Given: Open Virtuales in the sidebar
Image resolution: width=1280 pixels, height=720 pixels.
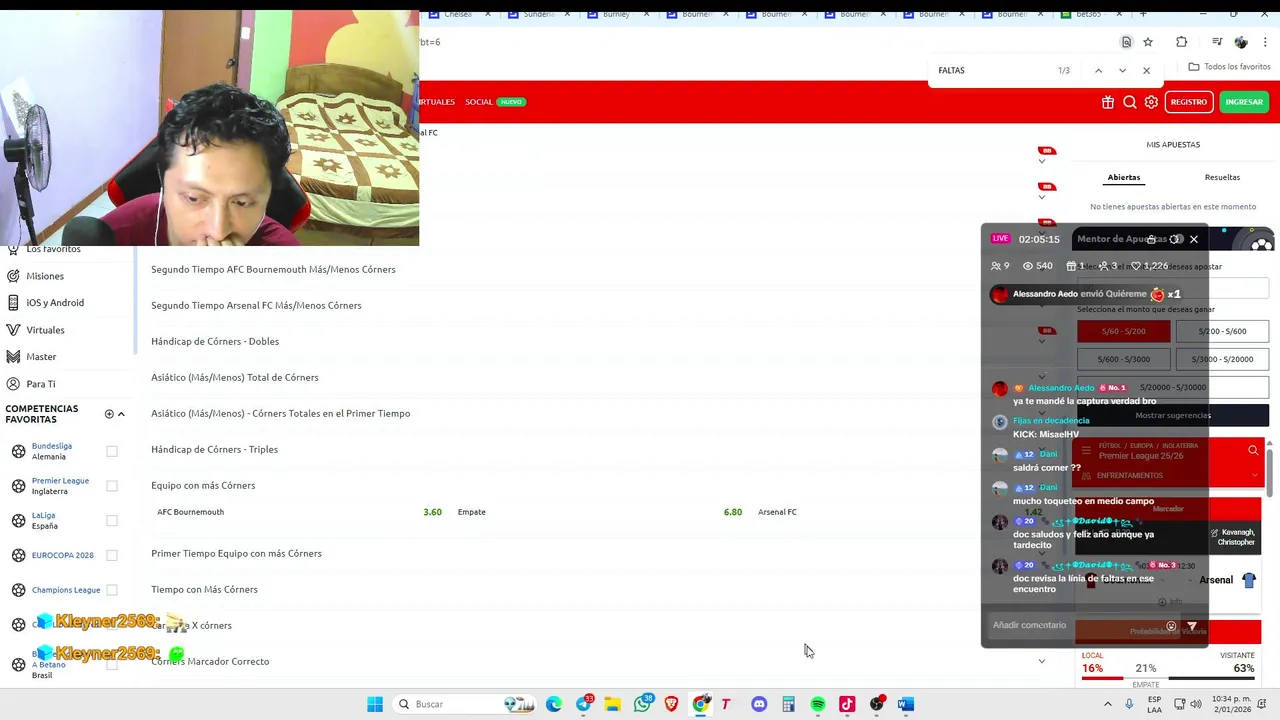Looking at the screenshot, I should pyautogui.click(x=45, y=330).
